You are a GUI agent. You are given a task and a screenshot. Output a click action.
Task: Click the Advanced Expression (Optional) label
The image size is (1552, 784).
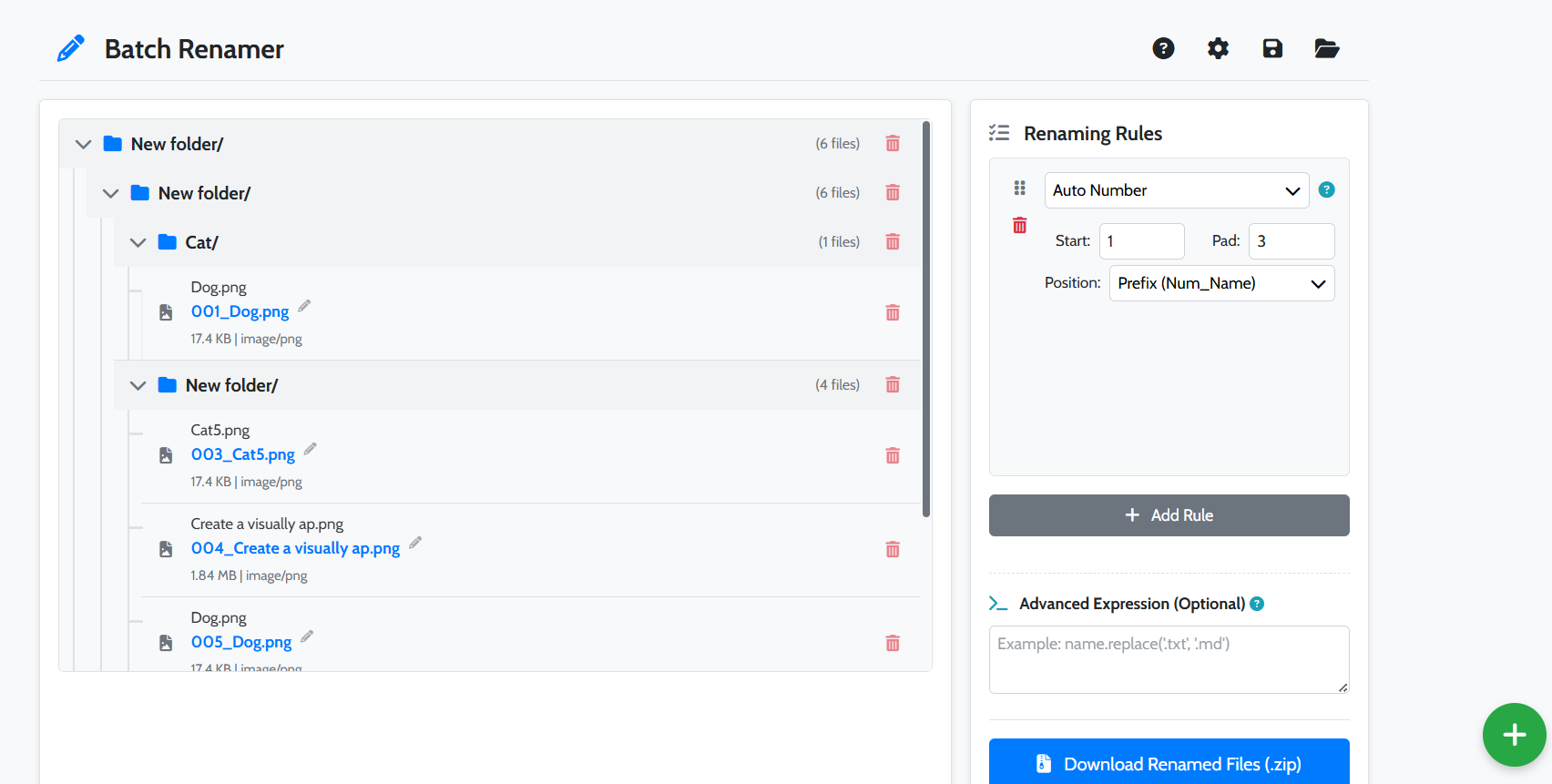(x=1132, y=604)
